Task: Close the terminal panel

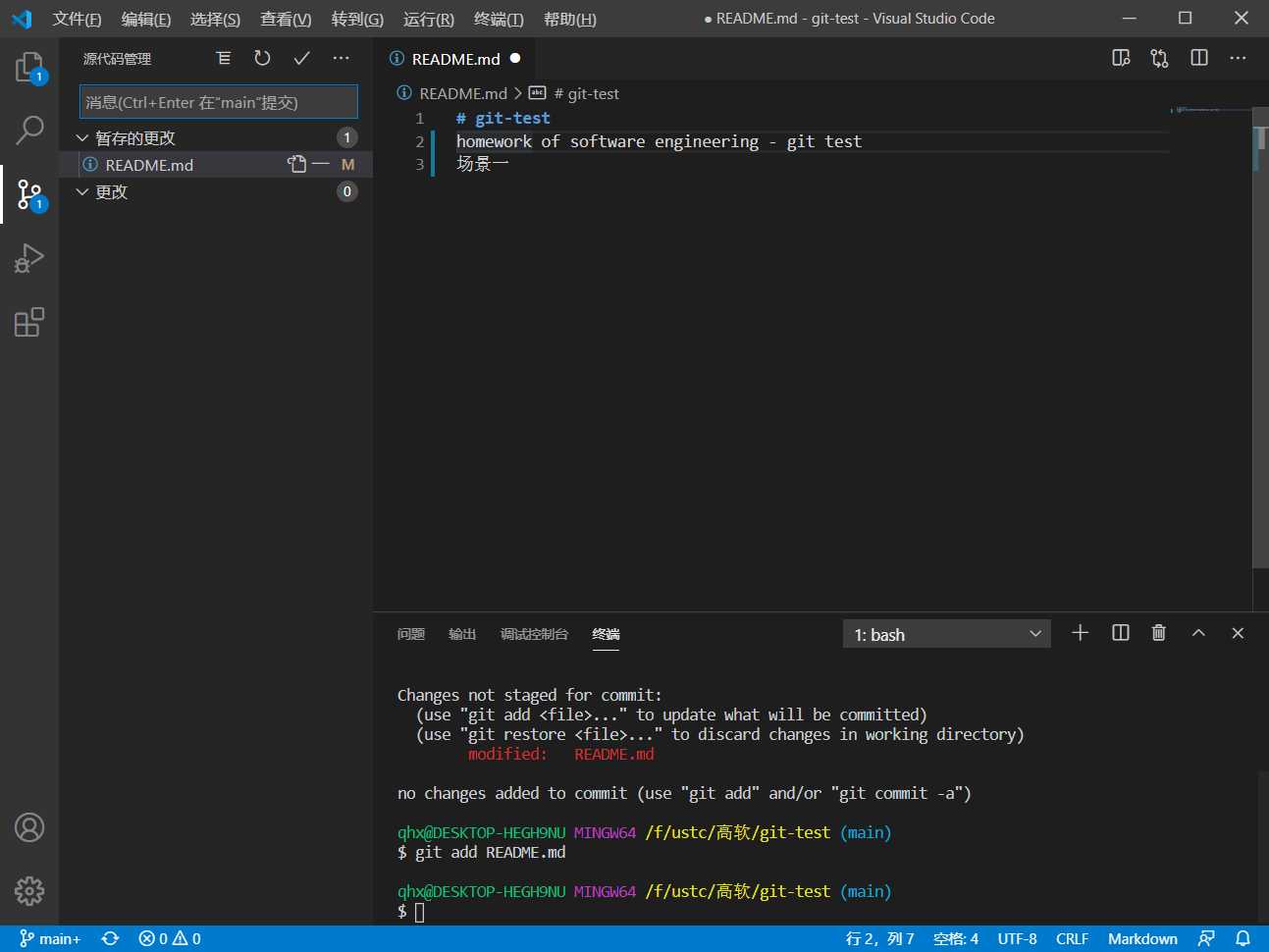Action: coord(1238,633)
